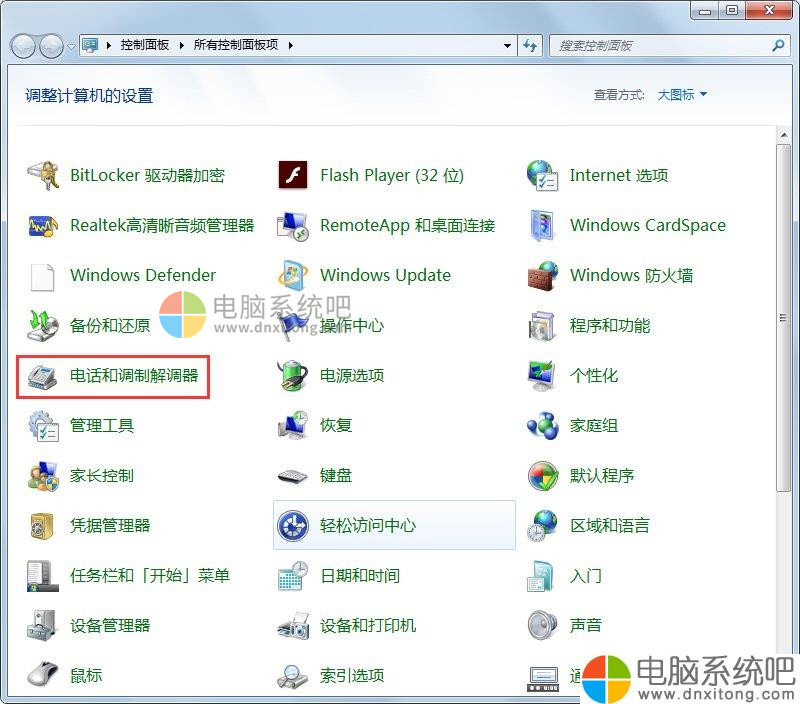800x704 pixels.
Task: Click the Back navigation button
Action: click(x=23, y=46)
